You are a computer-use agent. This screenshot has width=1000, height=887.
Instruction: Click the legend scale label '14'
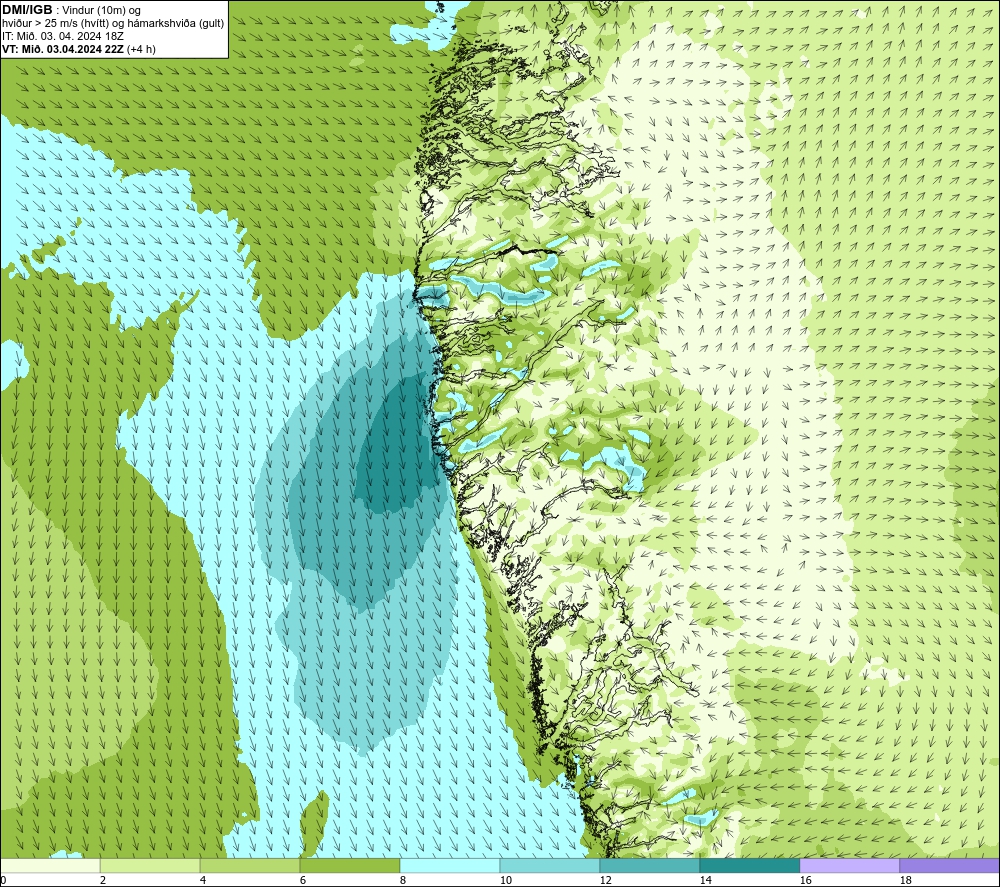coord(705,880)
